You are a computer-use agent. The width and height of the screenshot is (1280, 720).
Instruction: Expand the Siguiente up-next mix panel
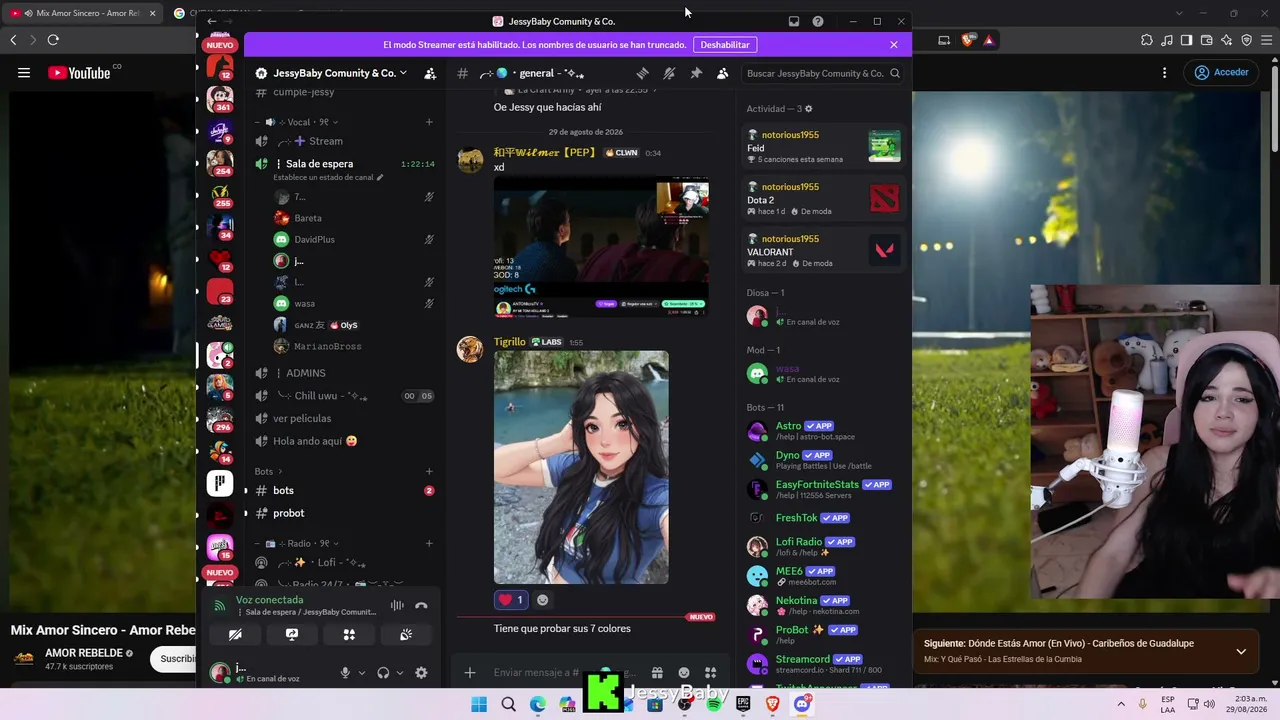pos(1241,652)
